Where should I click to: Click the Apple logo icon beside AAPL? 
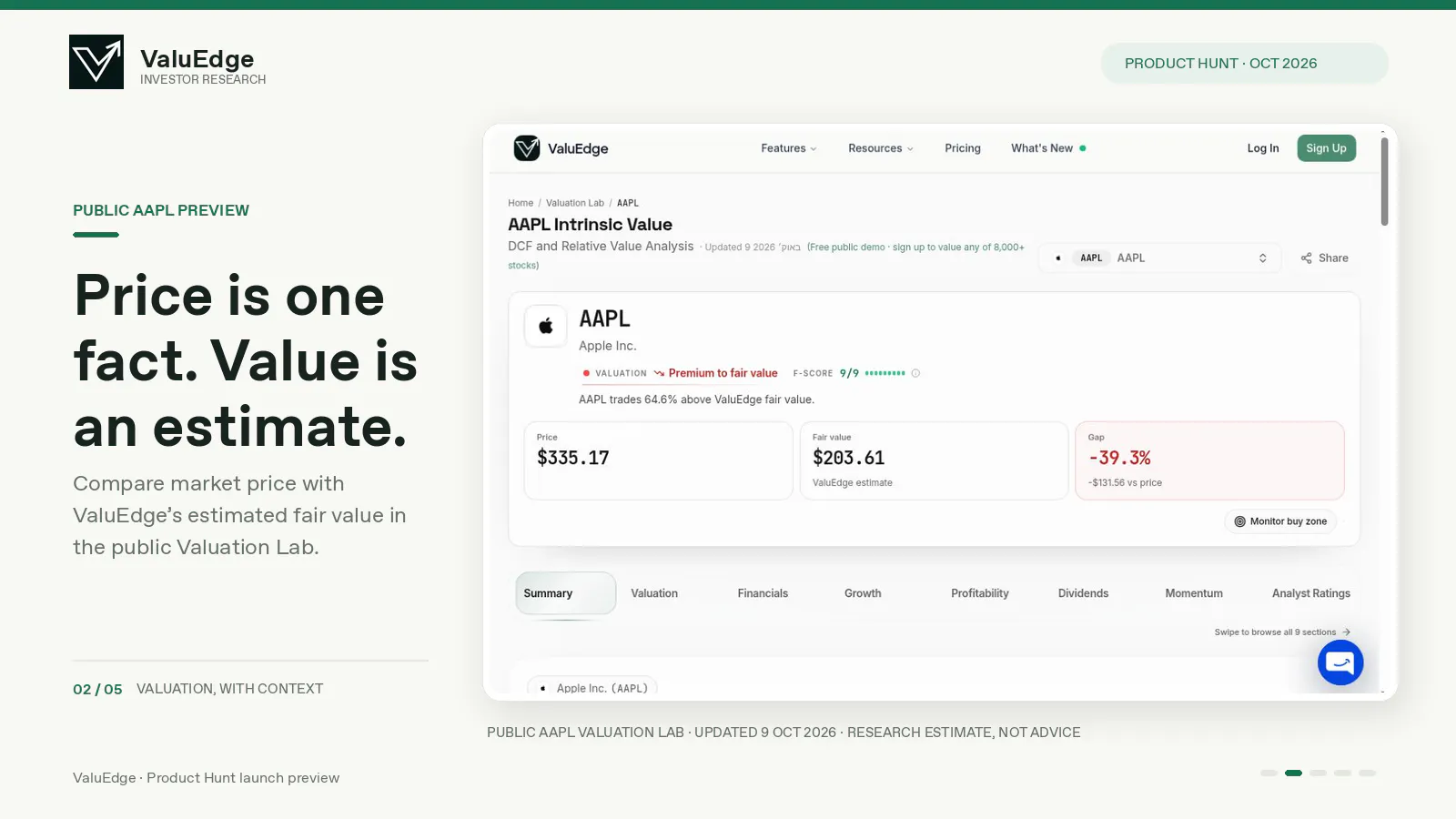coord(546,326)
